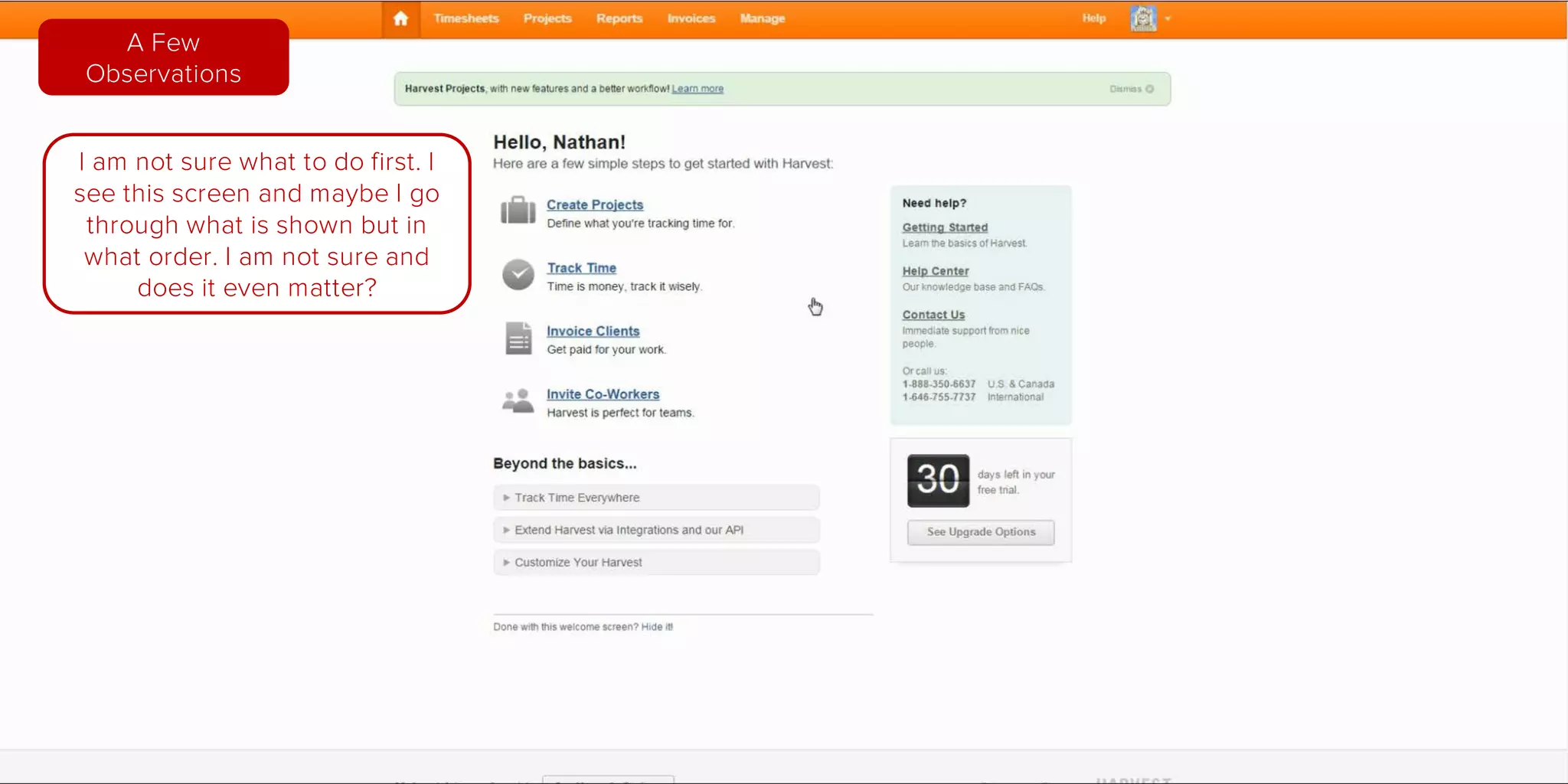Open the Help menu item

pos(1093,18)
